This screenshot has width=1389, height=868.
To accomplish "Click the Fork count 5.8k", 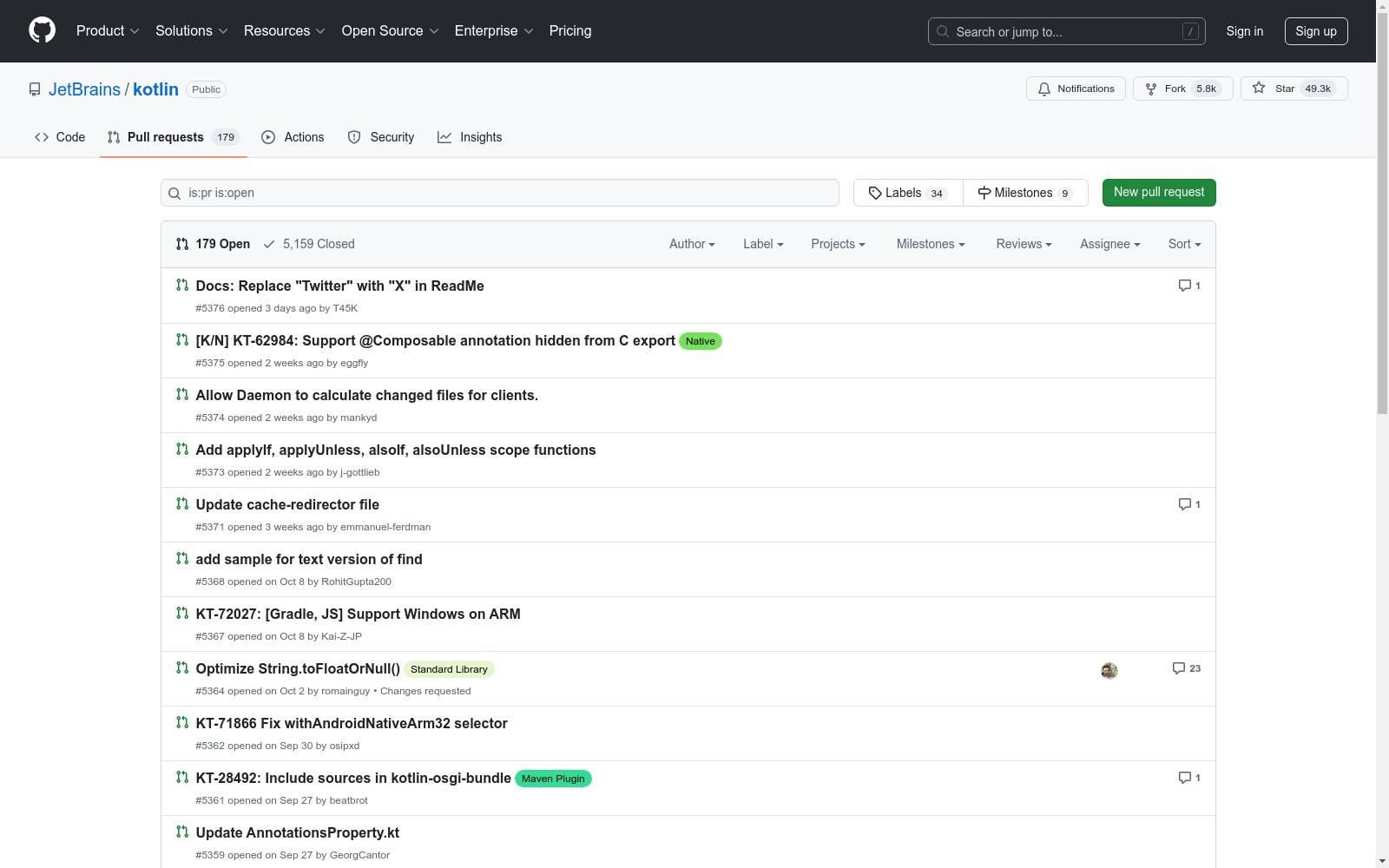I will pyautogui.click(x=1206, y=89).
